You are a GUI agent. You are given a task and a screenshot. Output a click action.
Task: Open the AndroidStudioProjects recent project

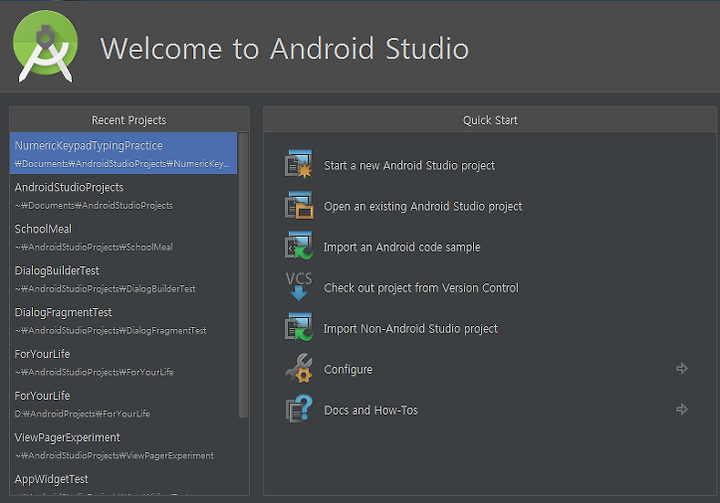[x=124, y=195]
